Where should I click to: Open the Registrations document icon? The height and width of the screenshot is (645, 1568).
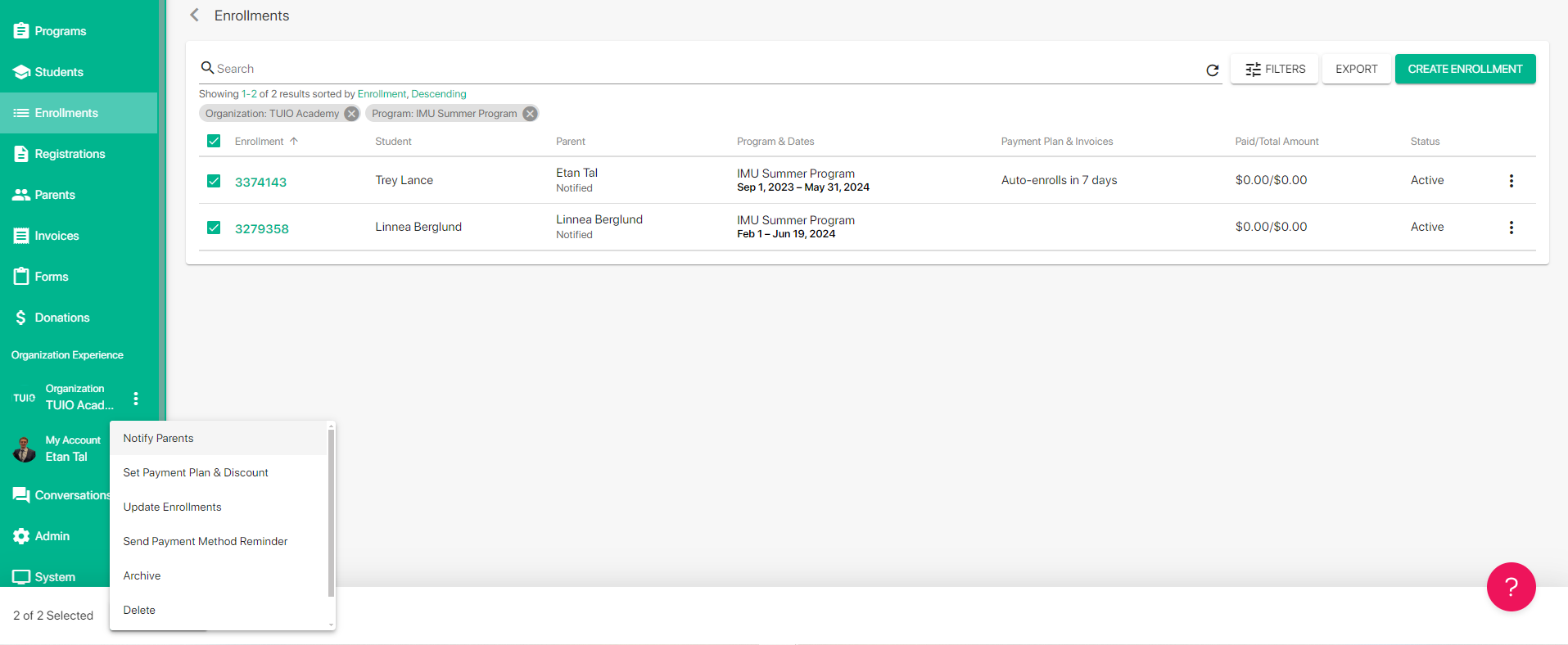point(21,154)
